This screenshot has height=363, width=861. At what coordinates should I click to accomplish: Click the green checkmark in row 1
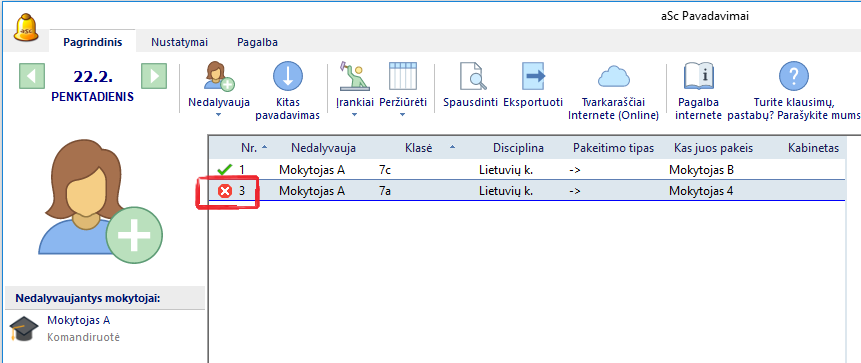(224, 170)
